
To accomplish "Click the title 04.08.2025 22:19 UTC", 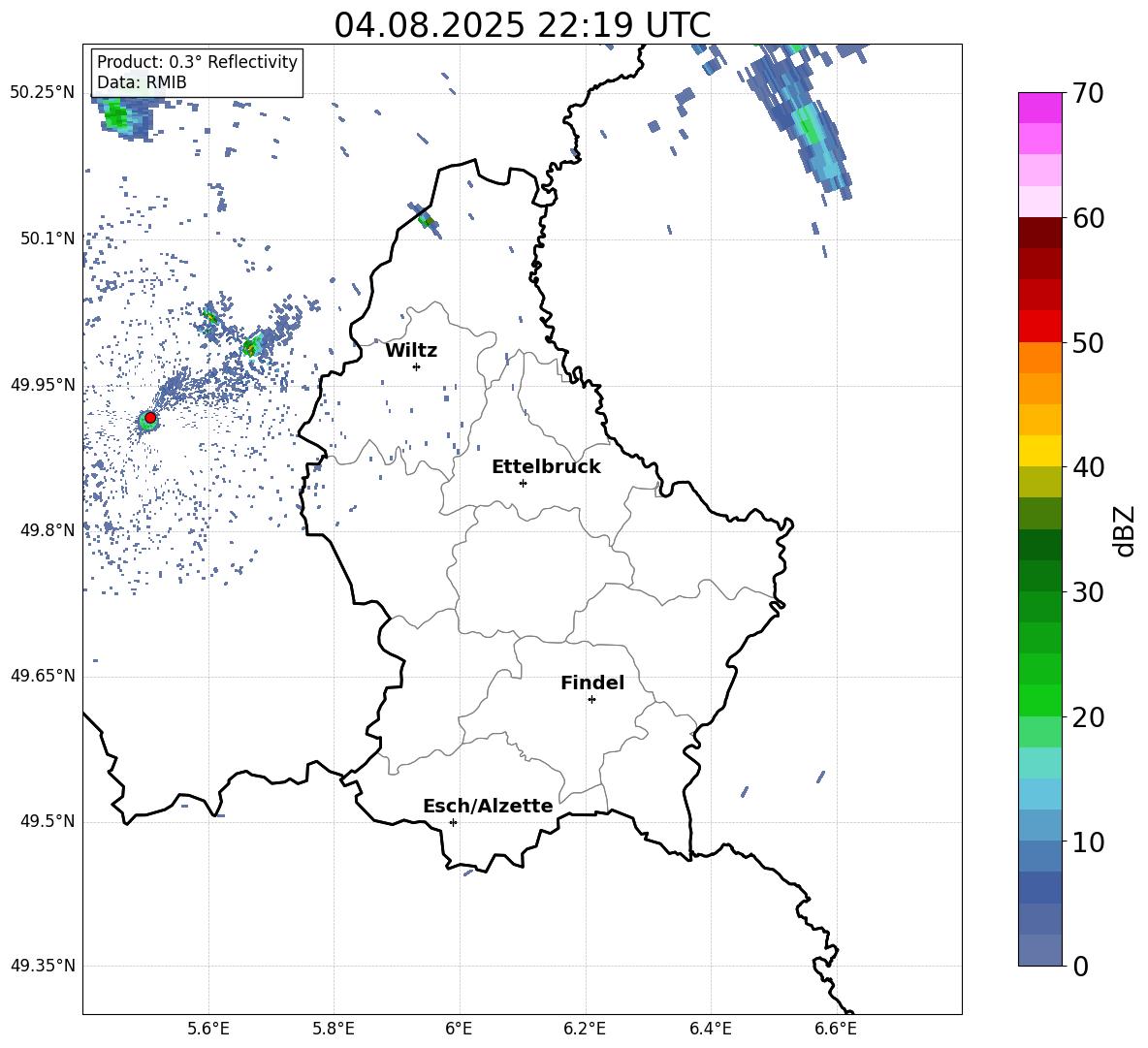I will (523, 25).
